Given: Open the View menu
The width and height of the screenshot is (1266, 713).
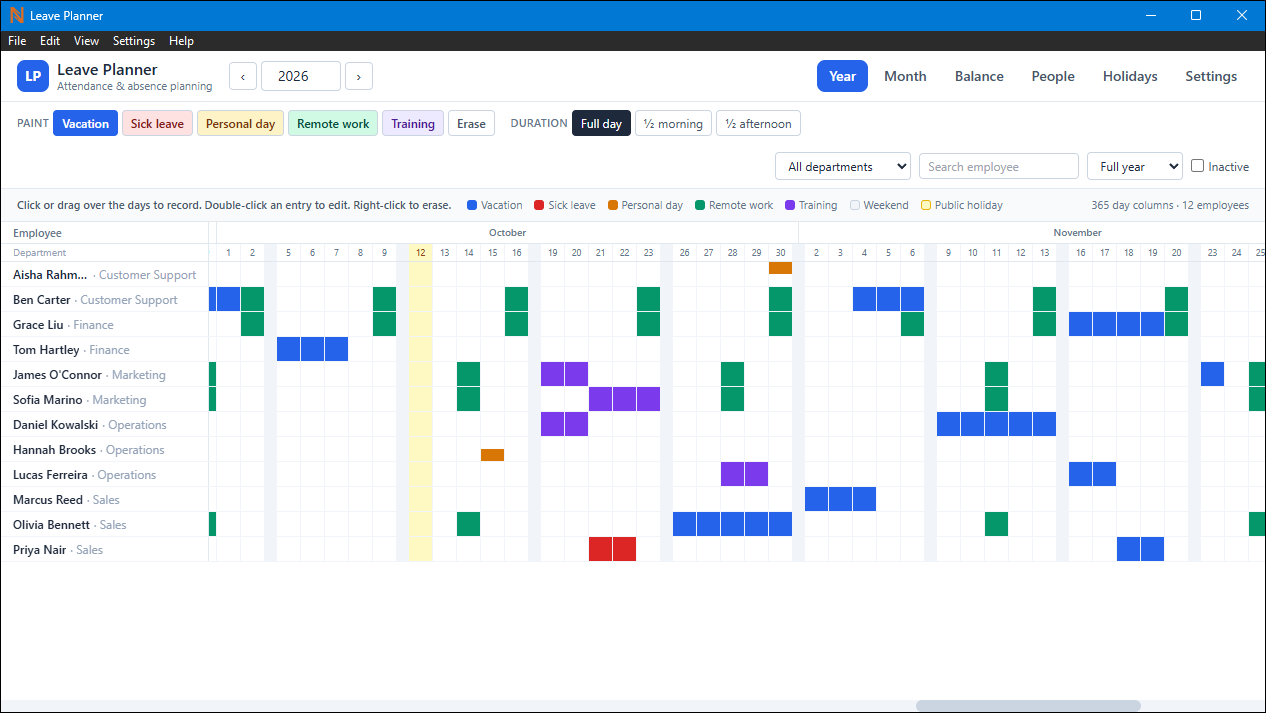Looking at the screenshot, I should click(x=87, y=41).
